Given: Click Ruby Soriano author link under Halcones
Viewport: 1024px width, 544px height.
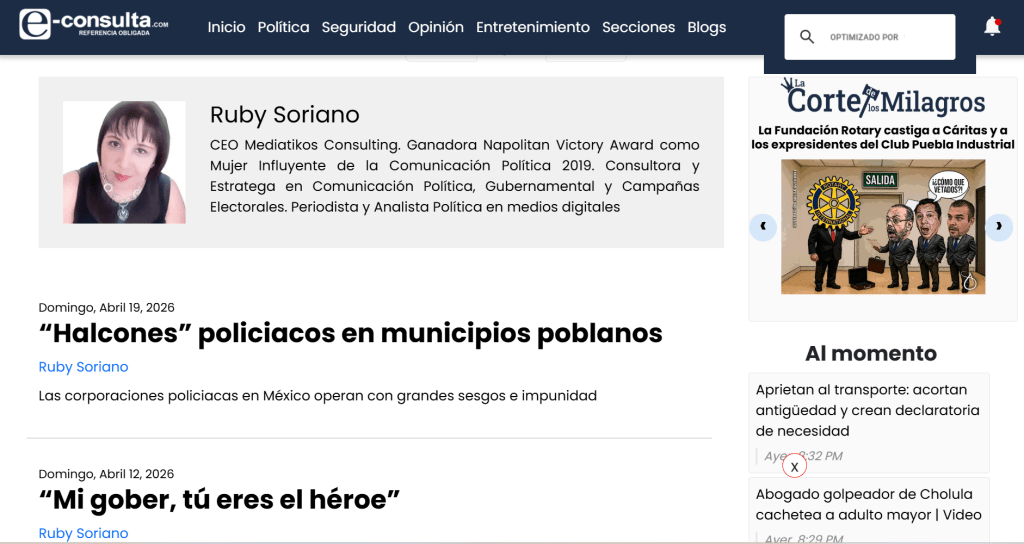Looking at the screenshot, I should pos(83,367).
